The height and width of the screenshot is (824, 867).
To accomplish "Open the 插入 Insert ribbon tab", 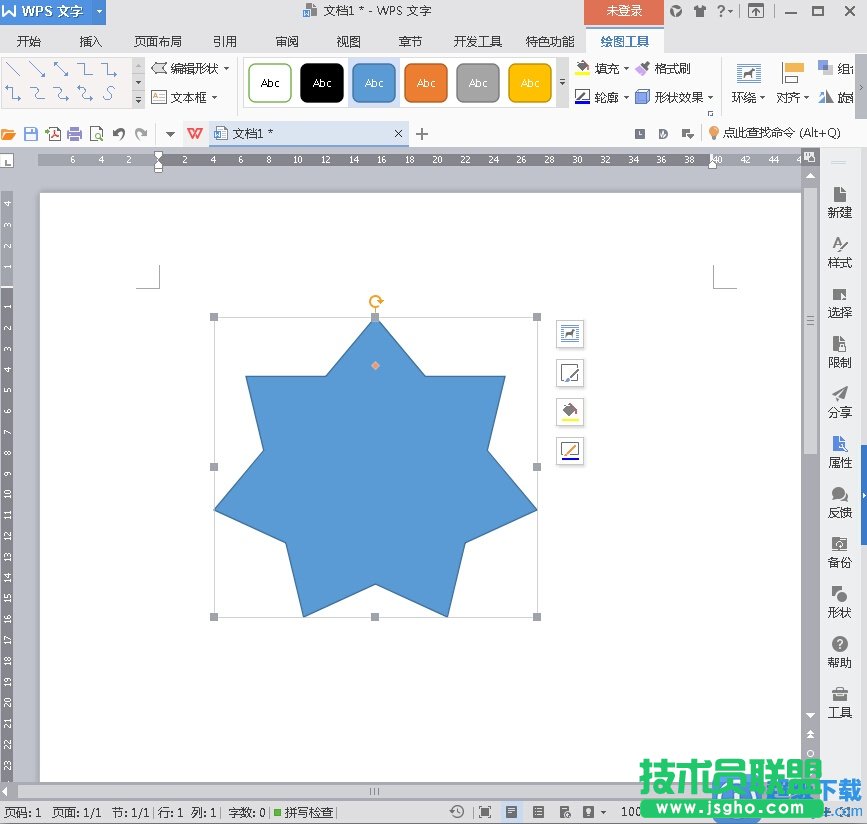I will pyautogui.click(x=91, y=42).
